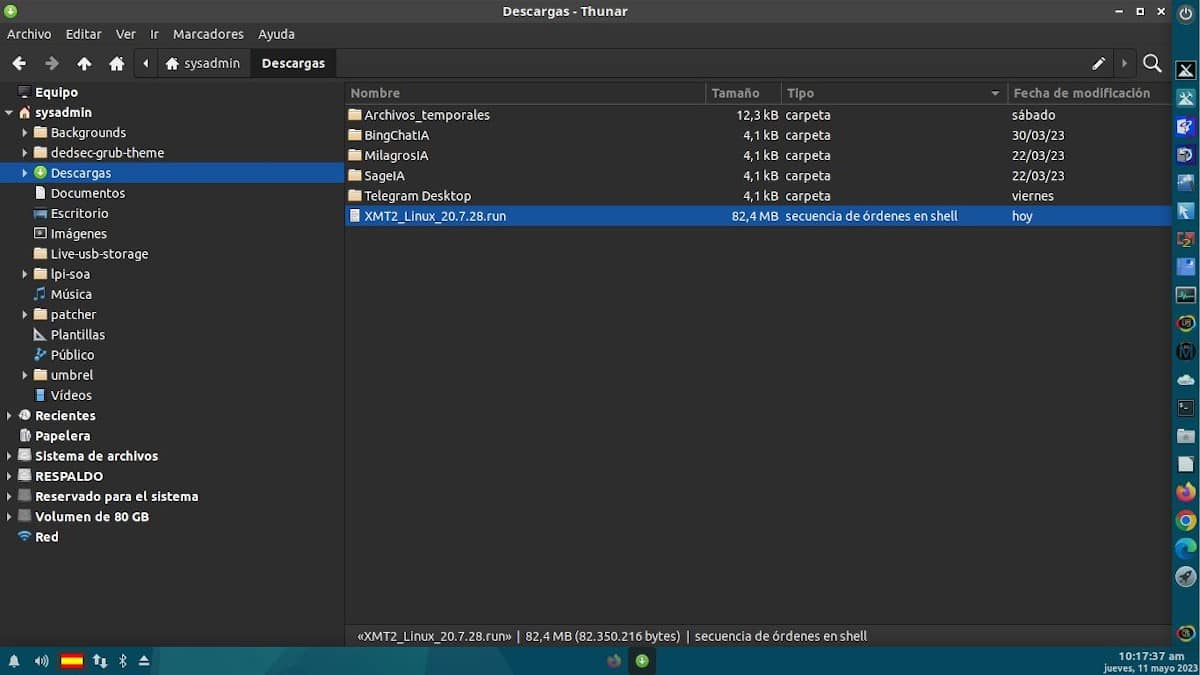Select the Telegram Desktop folder row
This screenshot has width=1200, height=675.
point(758,196)
